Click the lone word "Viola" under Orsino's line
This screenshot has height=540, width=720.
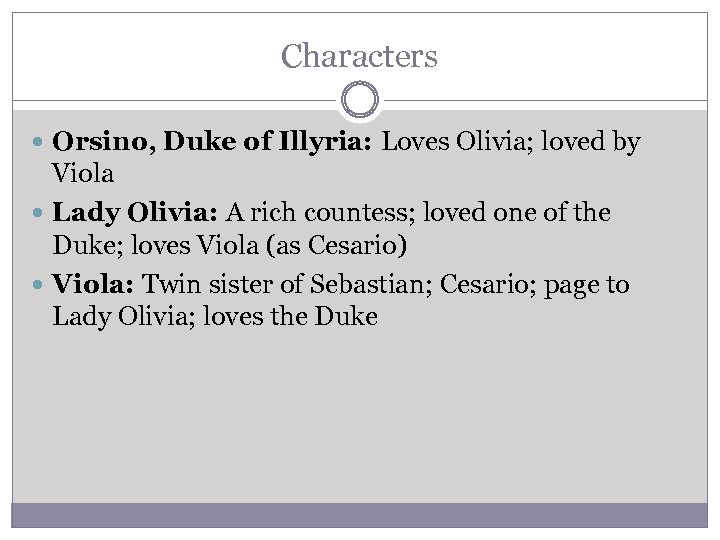coord(83,175)
